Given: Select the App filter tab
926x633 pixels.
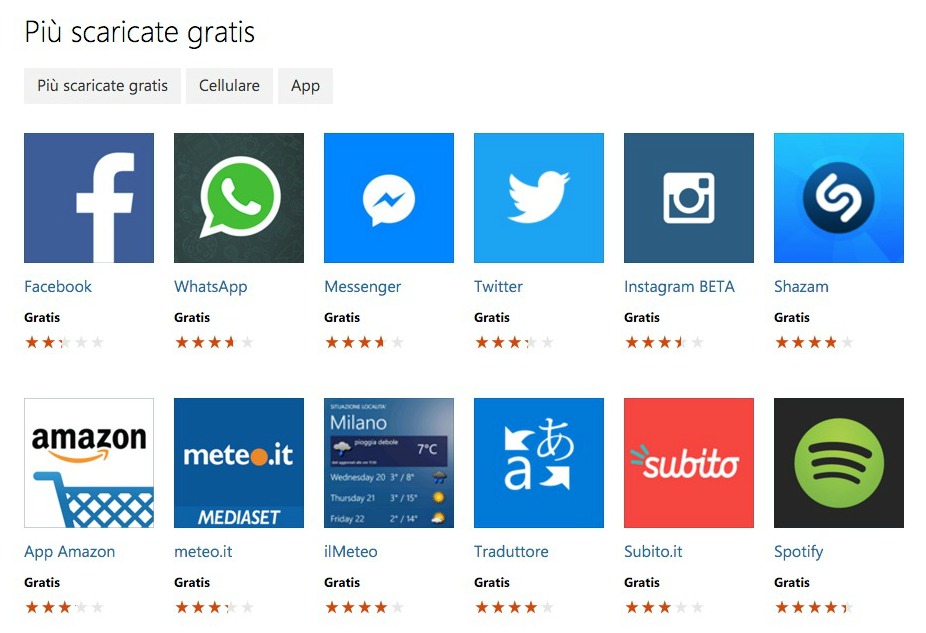Looking at the screenshot, I should (x=305, y=86).
